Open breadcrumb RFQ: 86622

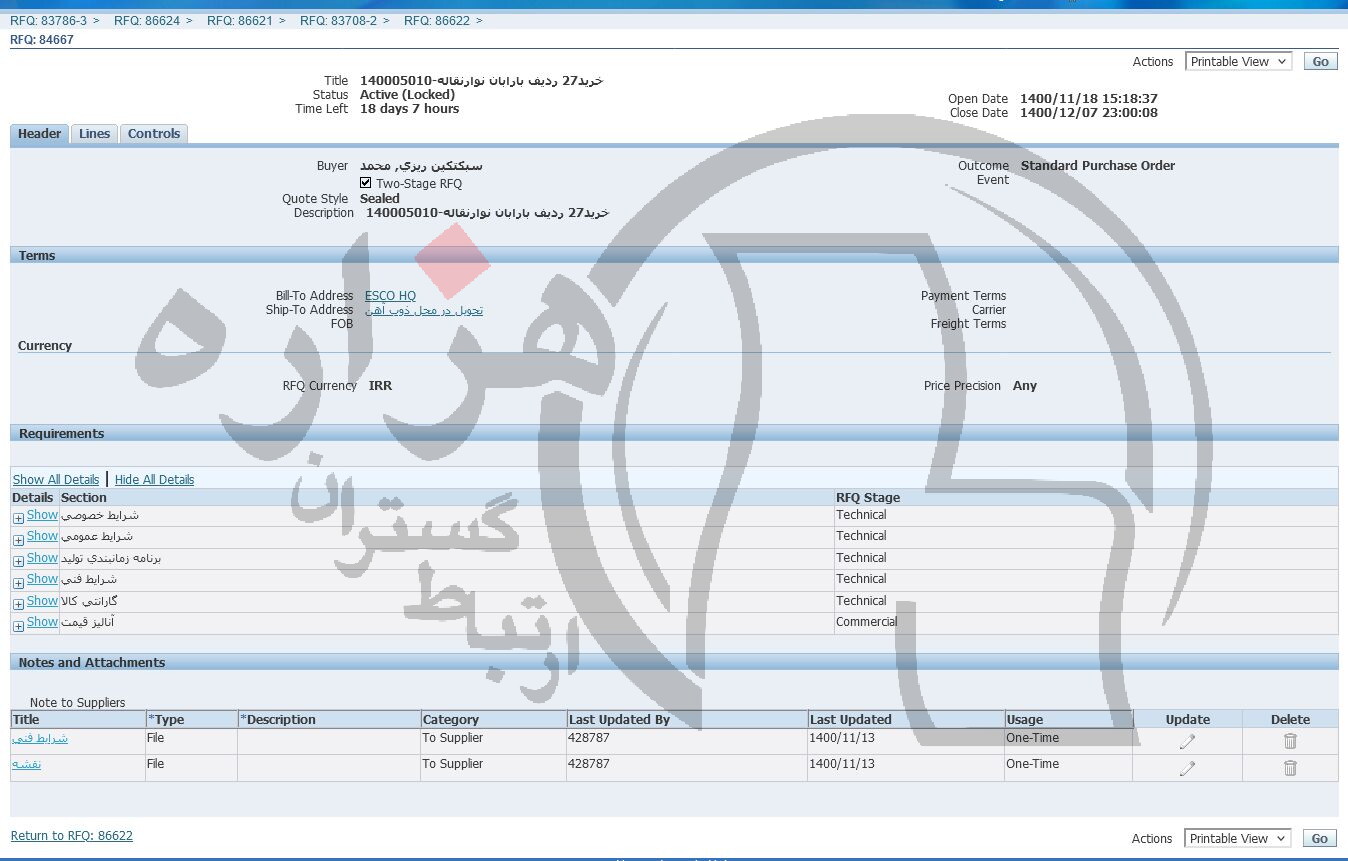click(x=437, y=20)
